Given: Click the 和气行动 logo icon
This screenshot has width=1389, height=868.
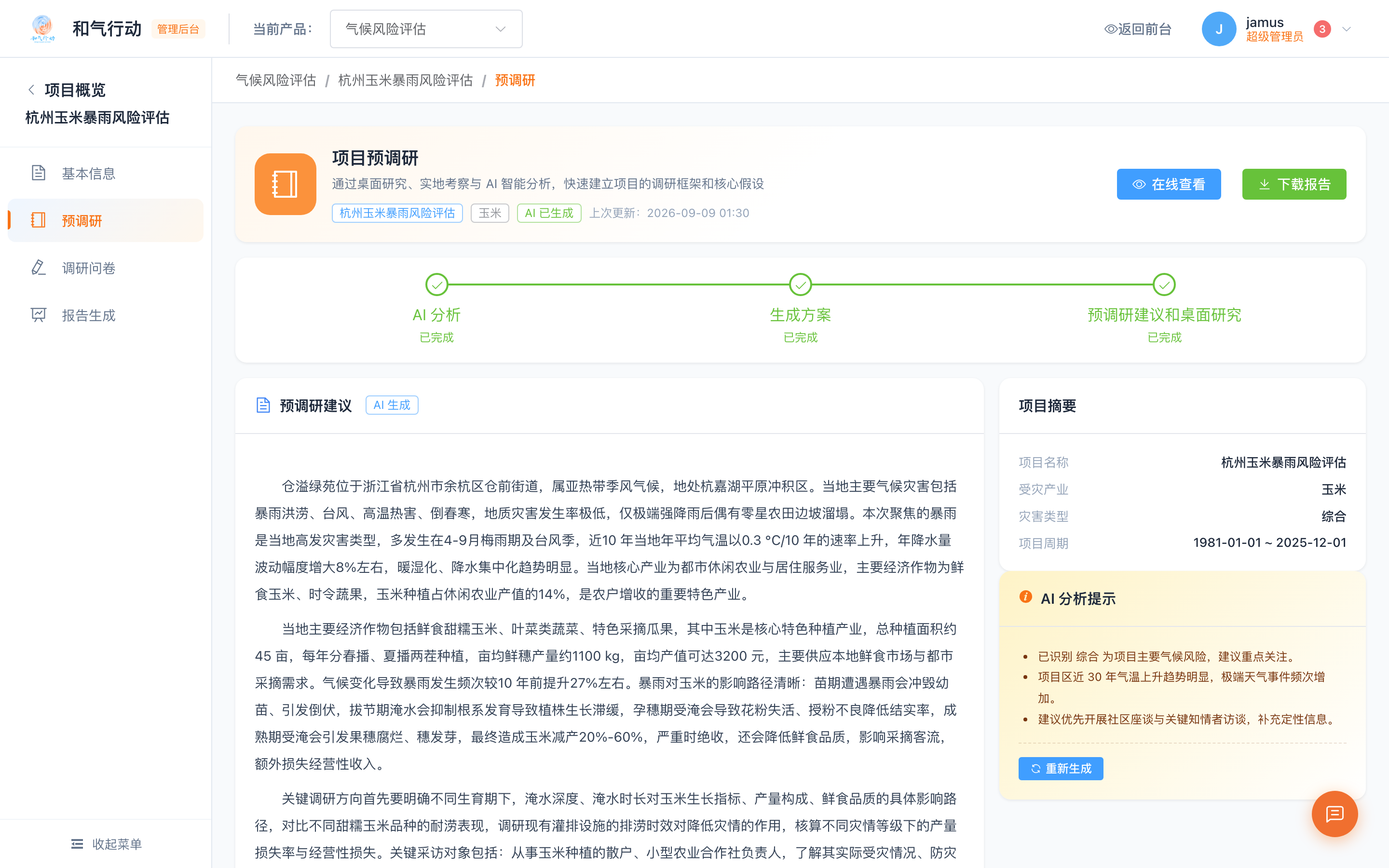Looking at the screenshot, I should coord(42,29).
